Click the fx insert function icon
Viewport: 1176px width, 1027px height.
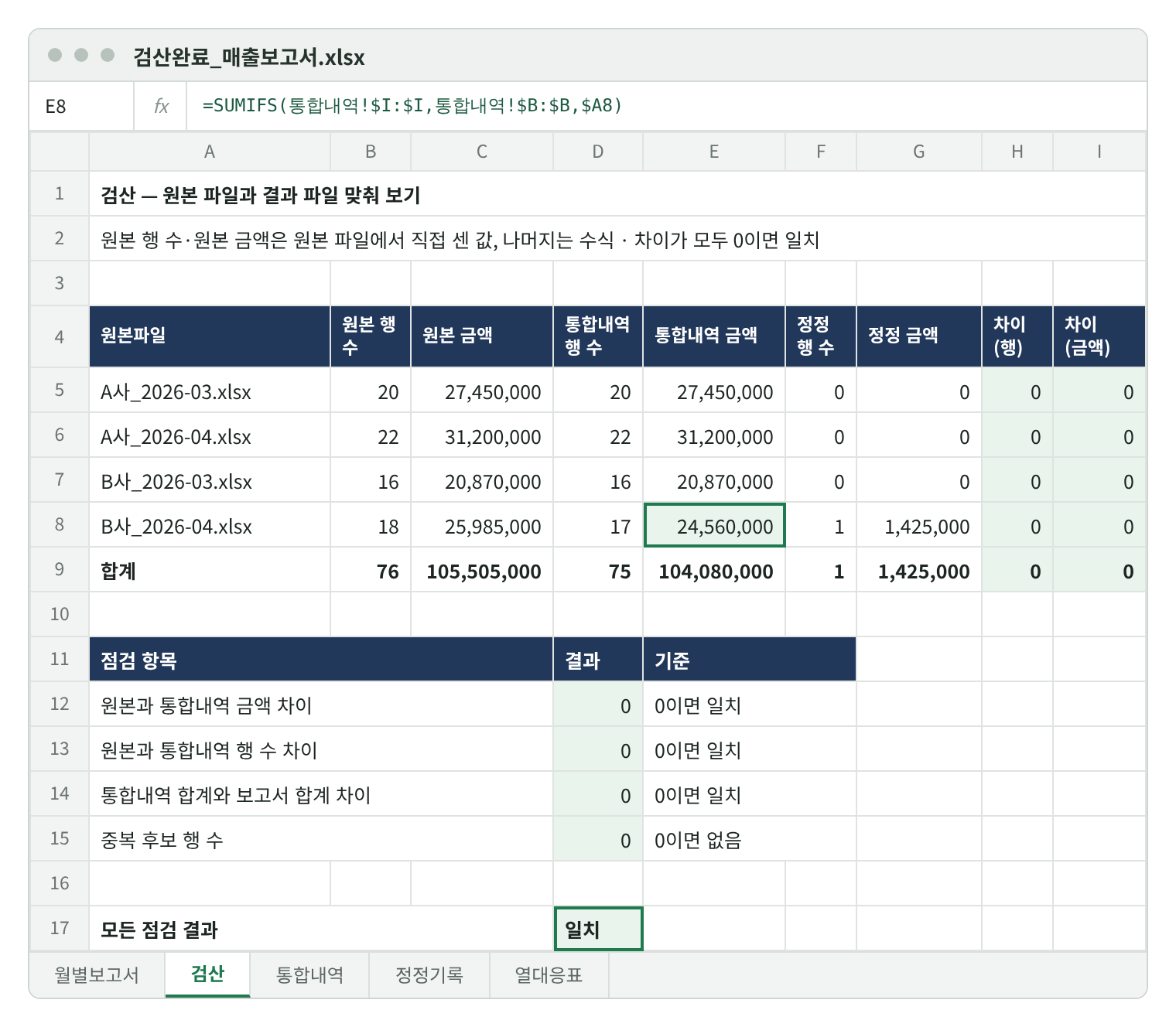point(161,106)
